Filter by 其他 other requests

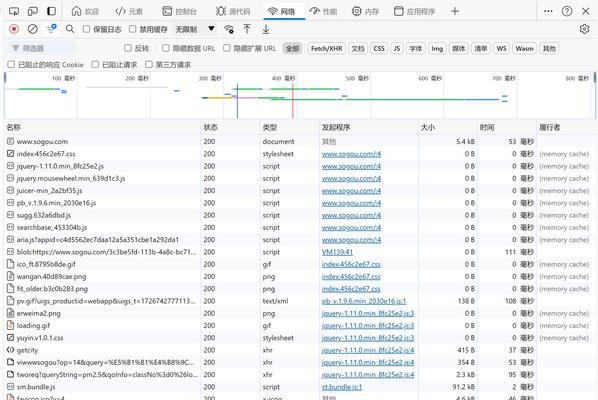[549, 48]
